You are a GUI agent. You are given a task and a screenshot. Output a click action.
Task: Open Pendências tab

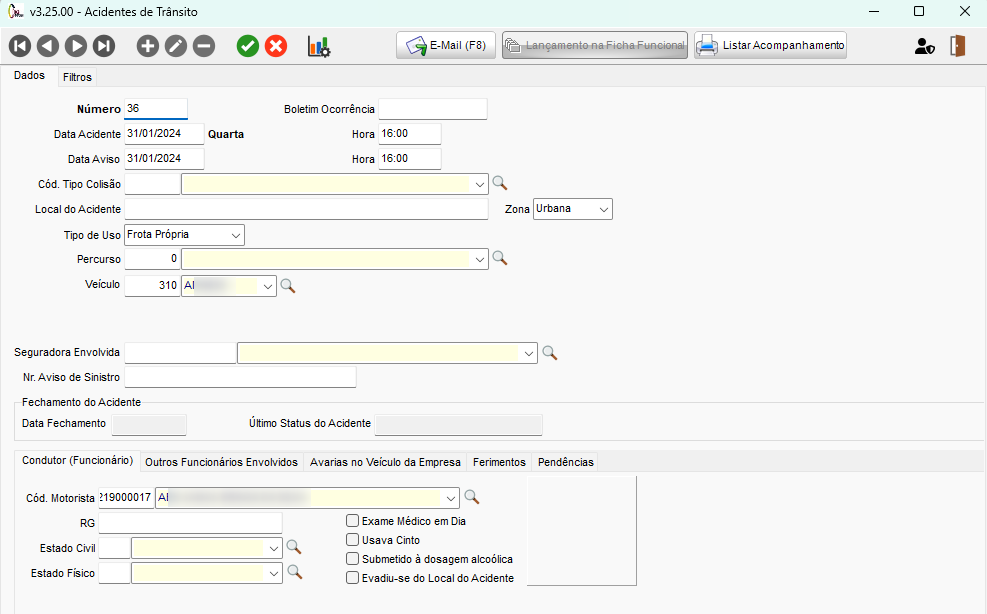point(566,462)
